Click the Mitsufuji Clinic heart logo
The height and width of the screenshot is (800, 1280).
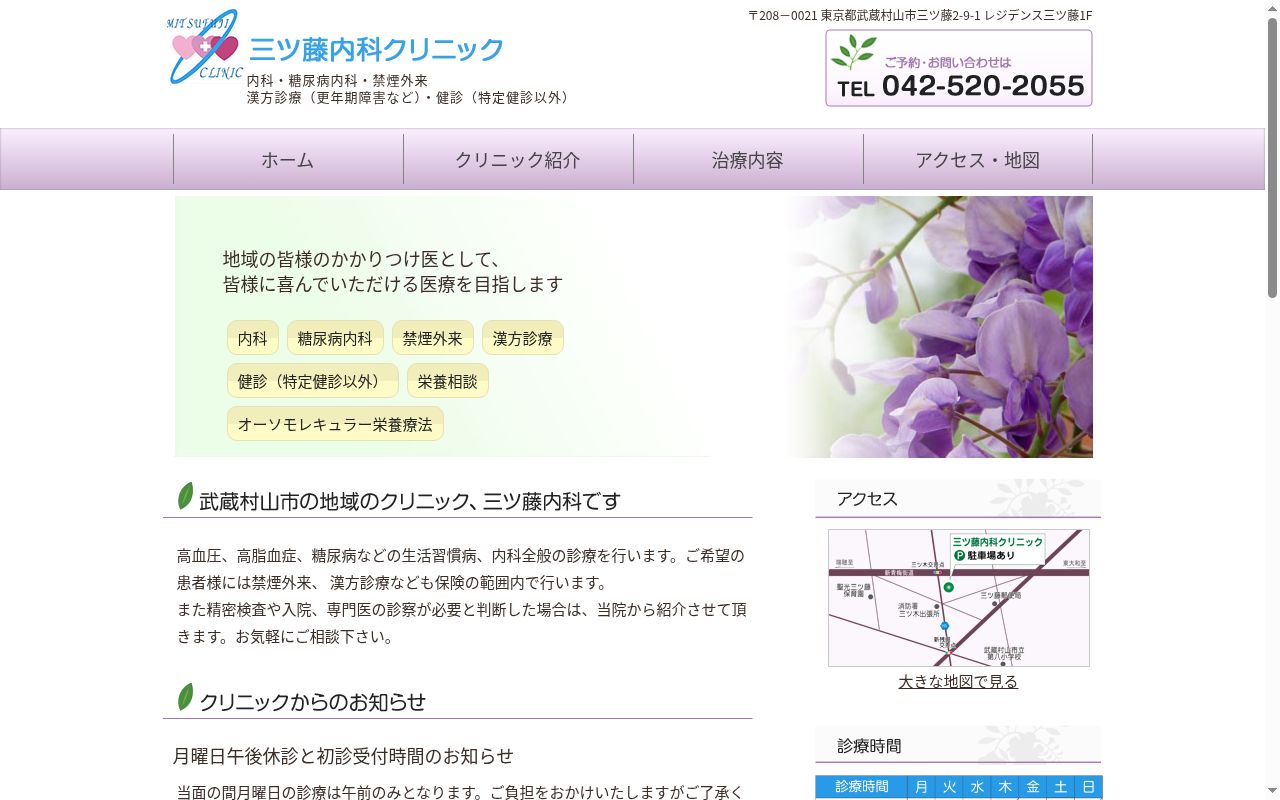coord(205,47)
